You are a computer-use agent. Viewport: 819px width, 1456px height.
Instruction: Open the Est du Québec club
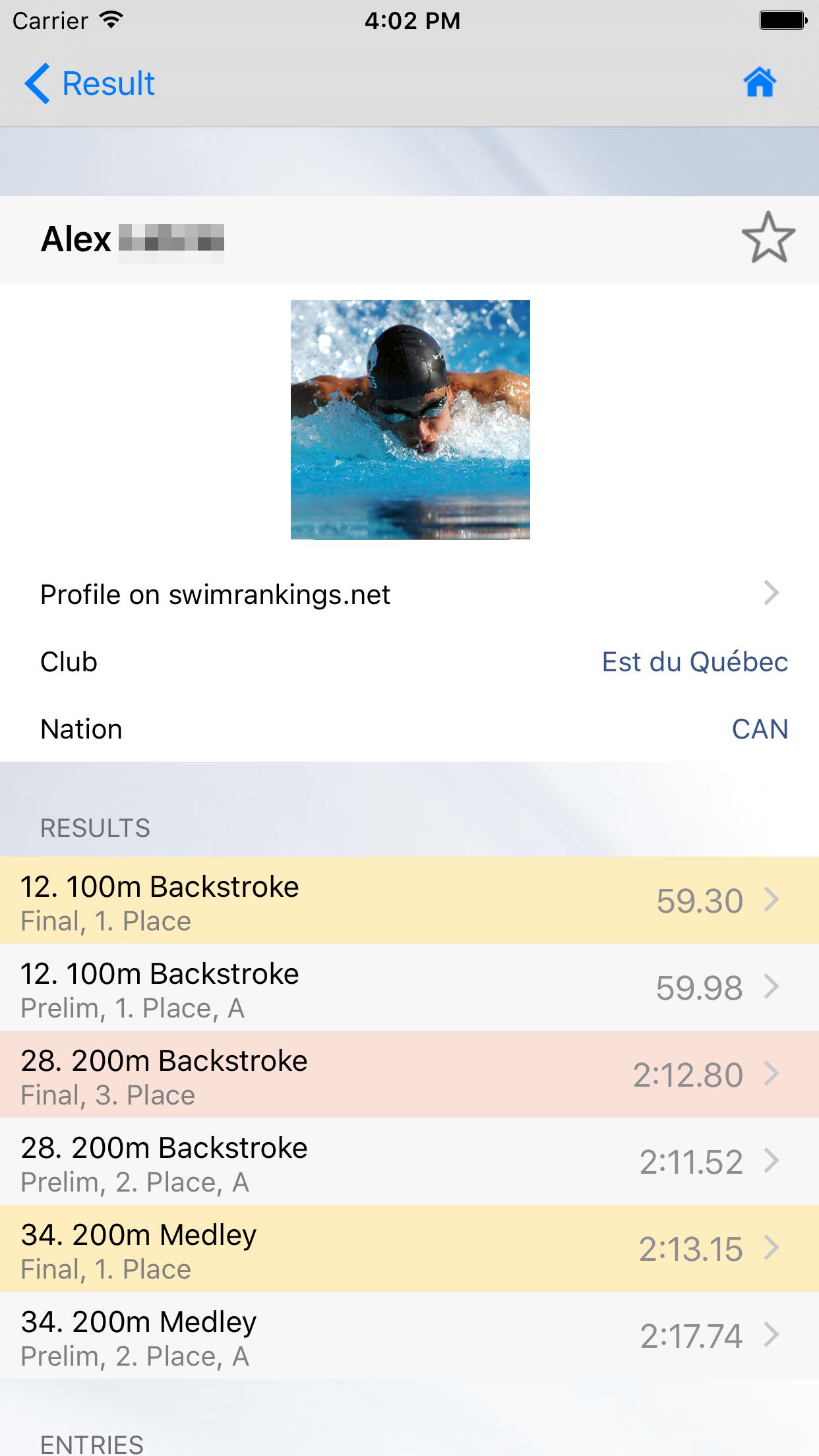[694, 662]
